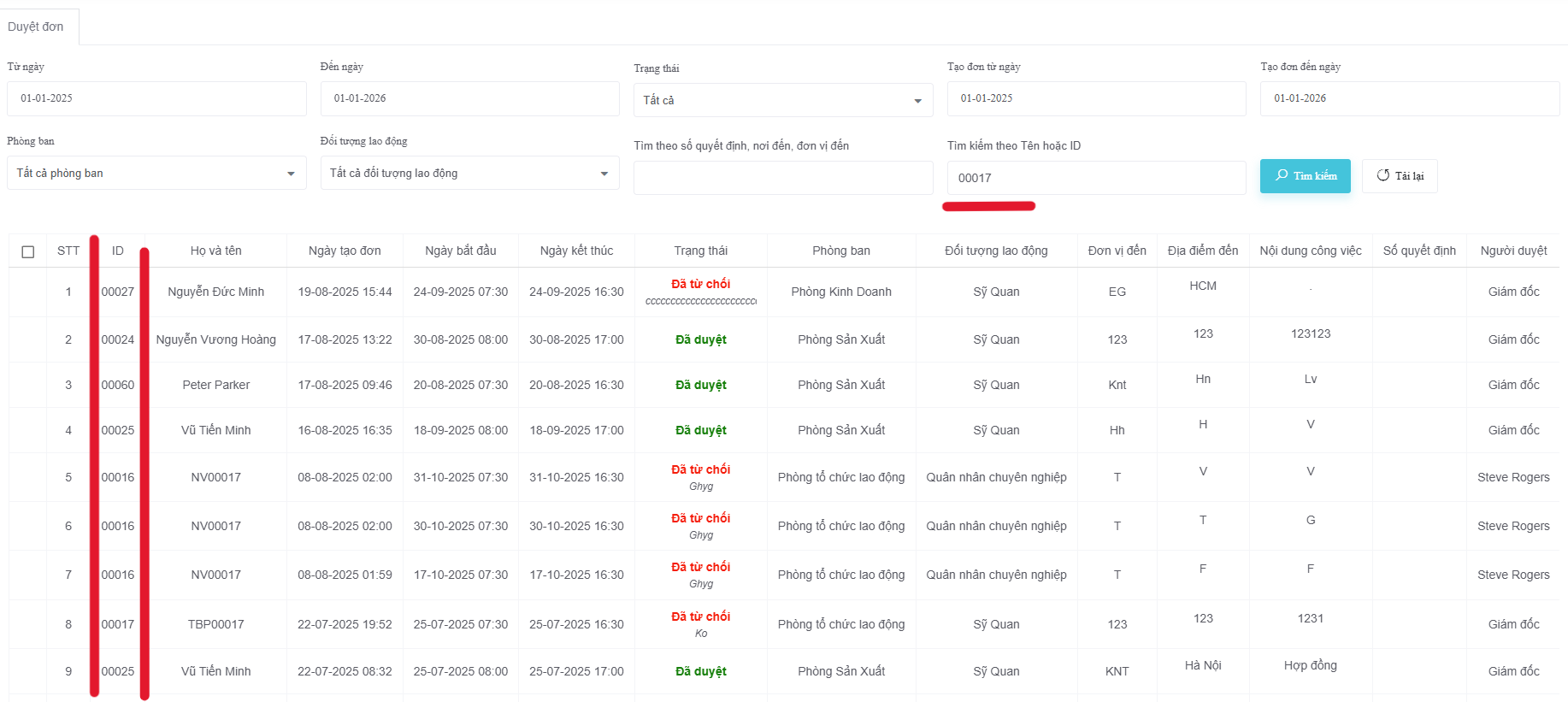
Task: Click the Tìm kiếm search button
Action: coord(1305,176)
